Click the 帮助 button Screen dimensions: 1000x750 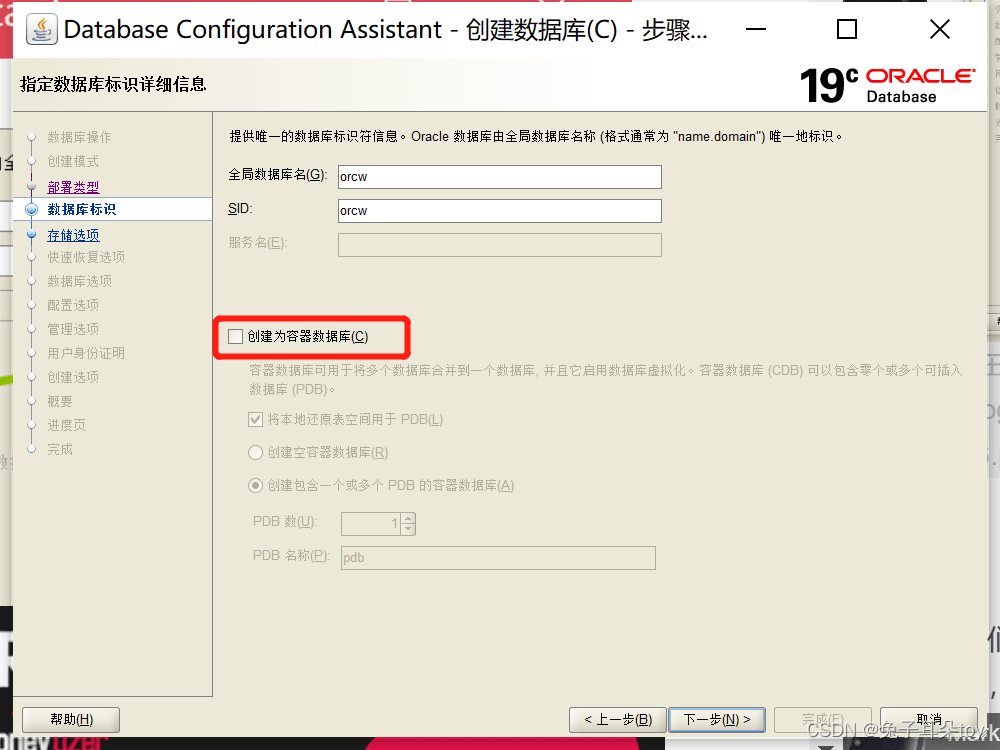[x=71, y=720]
